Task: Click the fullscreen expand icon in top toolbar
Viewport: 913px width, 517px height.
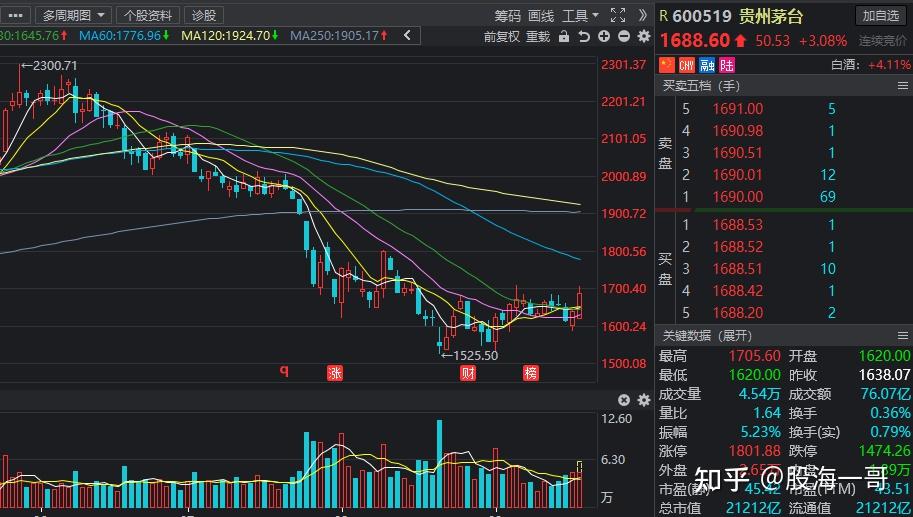Action: (x=617, y=15)
